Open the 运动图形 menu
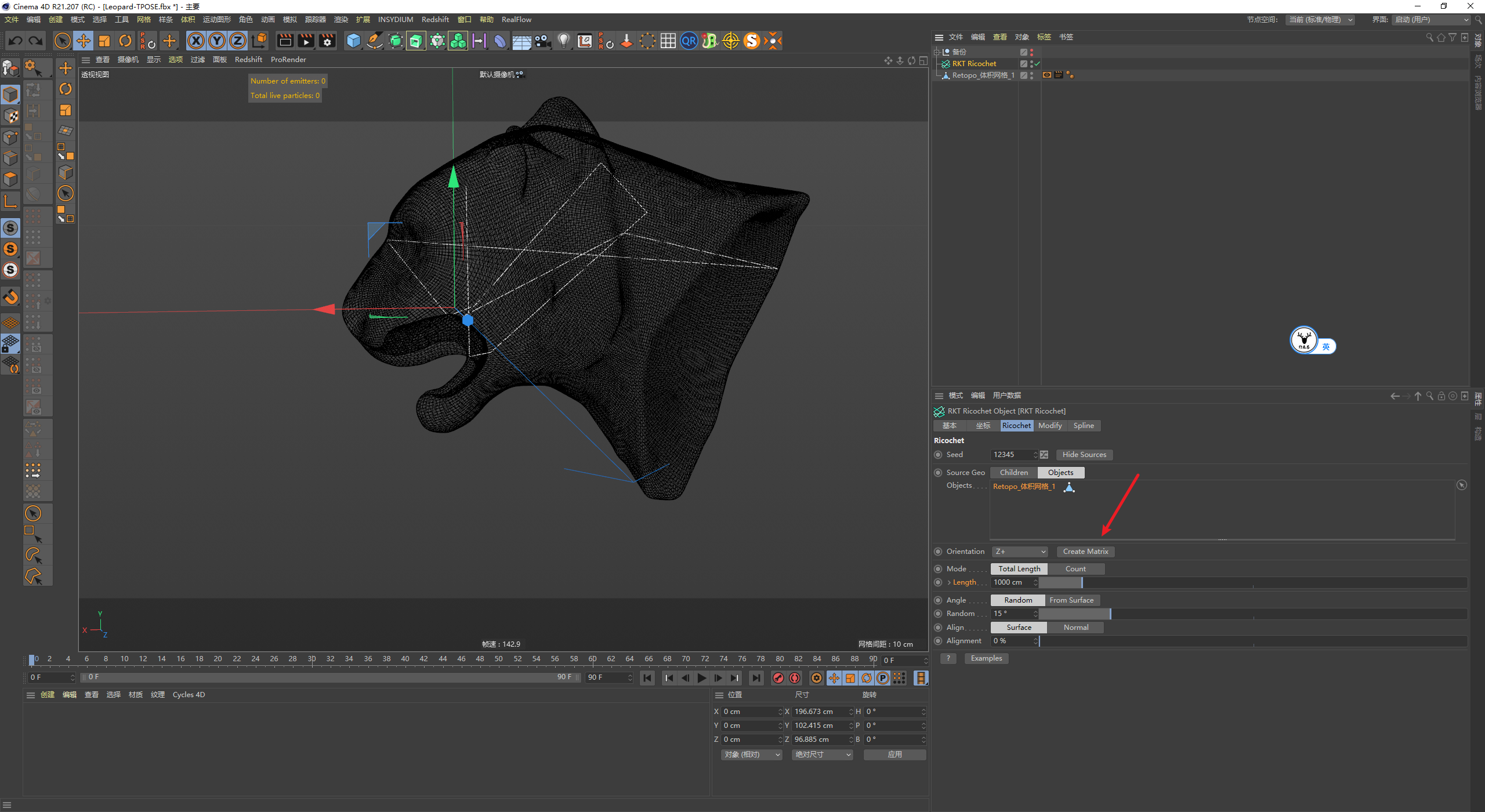1485x812 pixels. [216, 20]
